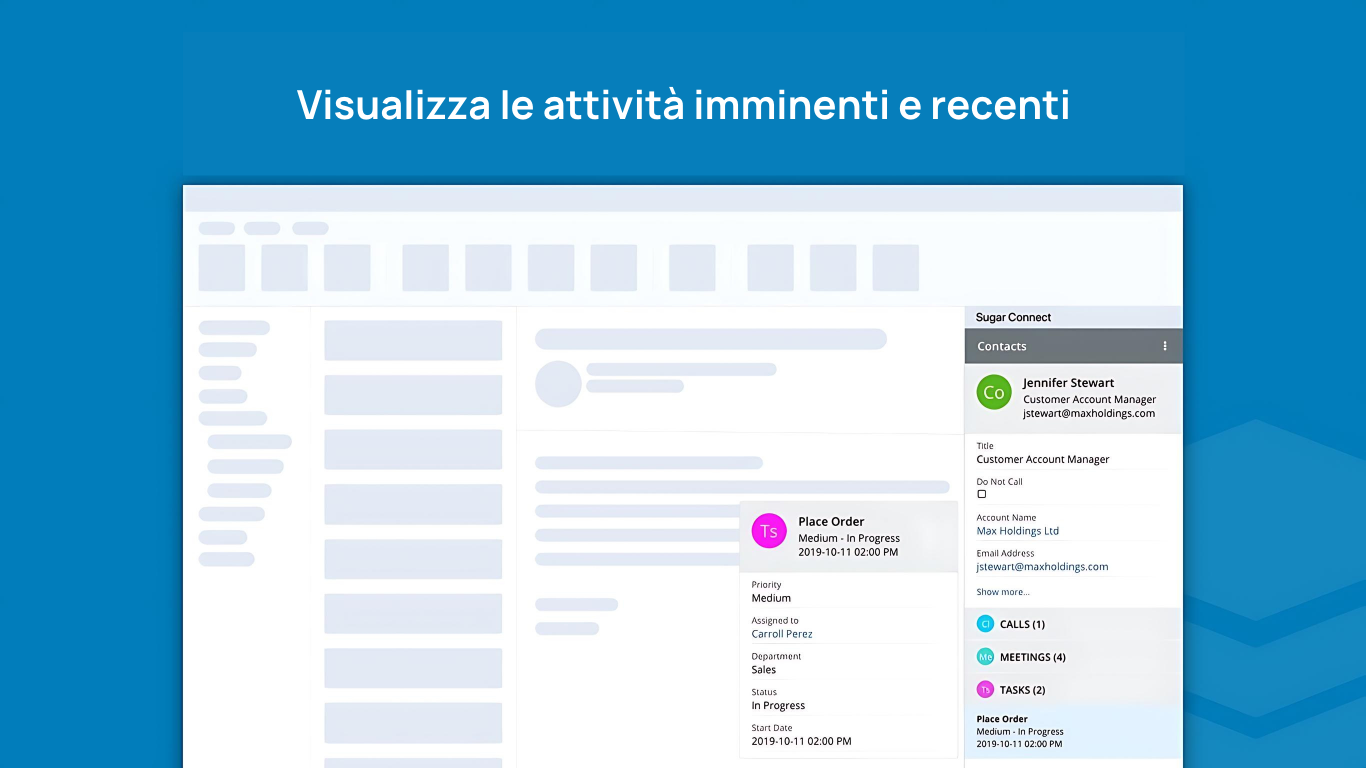Click the Place Order title in task card
This screenshot has width=1366, height=768.
click(831, 521)
